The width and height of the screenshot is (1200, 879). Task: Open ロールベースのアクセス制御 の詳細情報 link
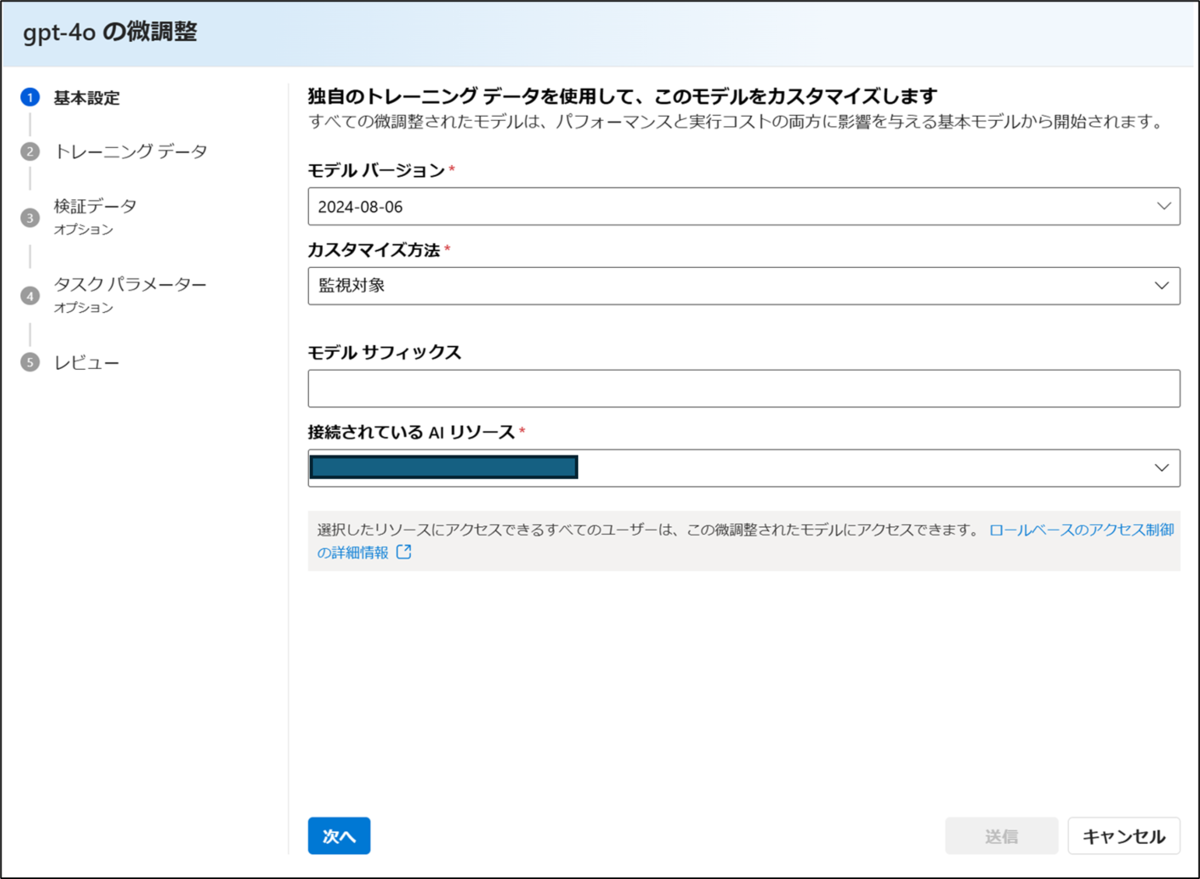pos(1081,530)
